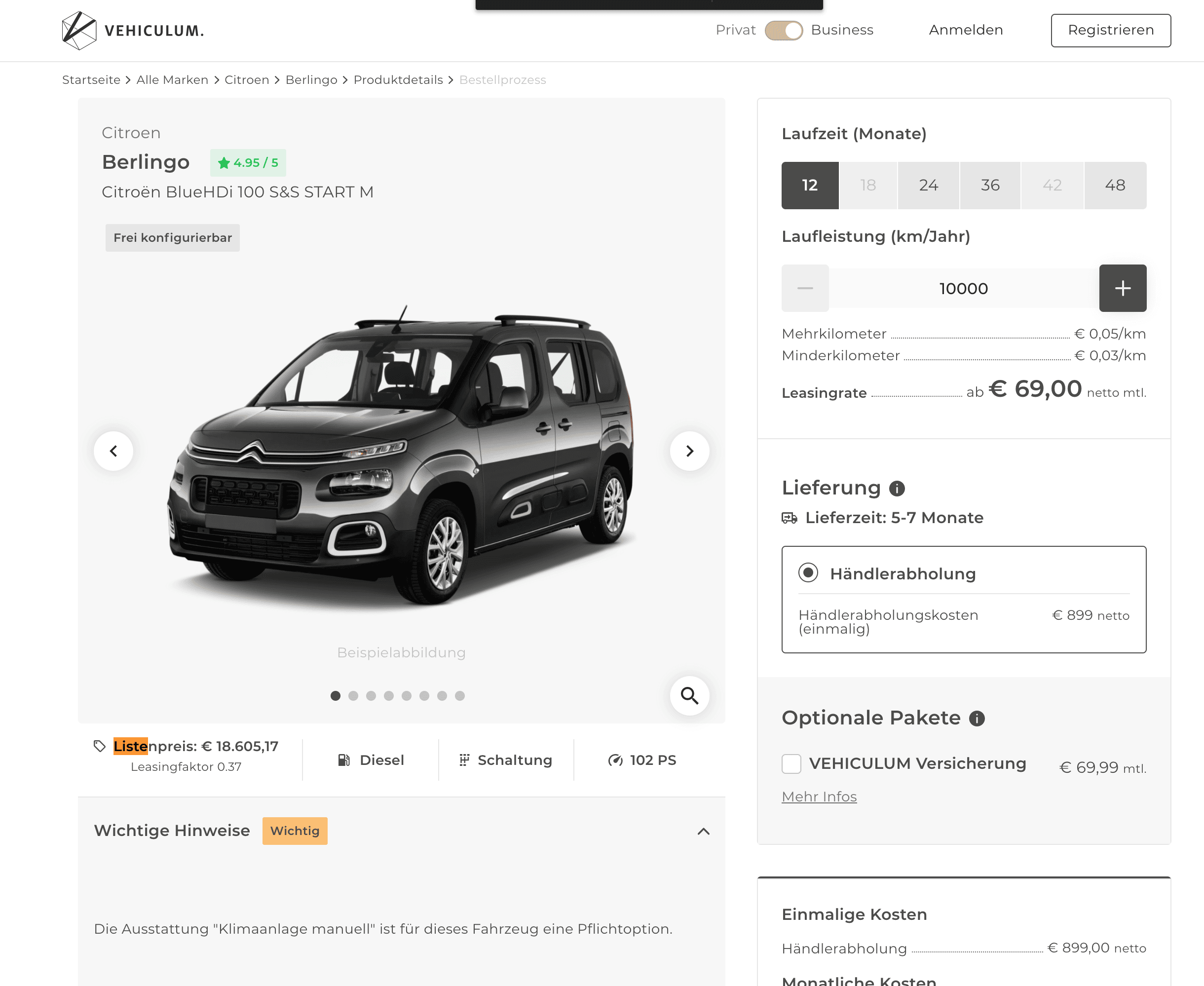Screen dimensions: 1204x986
Task: Open Berlingo breadcrumb link
Action: point(311,80)
